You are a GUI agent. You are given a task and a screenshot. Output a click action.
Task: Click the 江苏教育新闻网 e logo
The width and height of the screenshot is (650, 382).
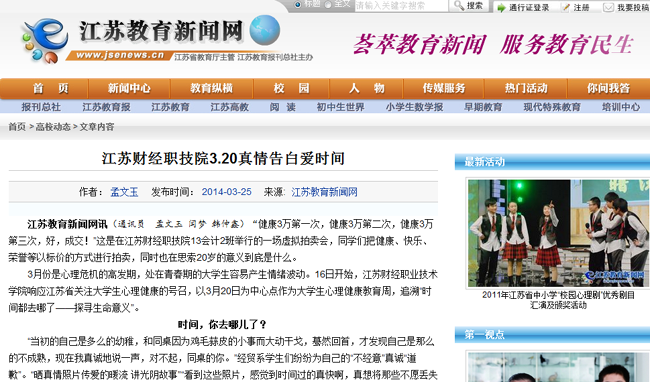[x=45, y=40]
